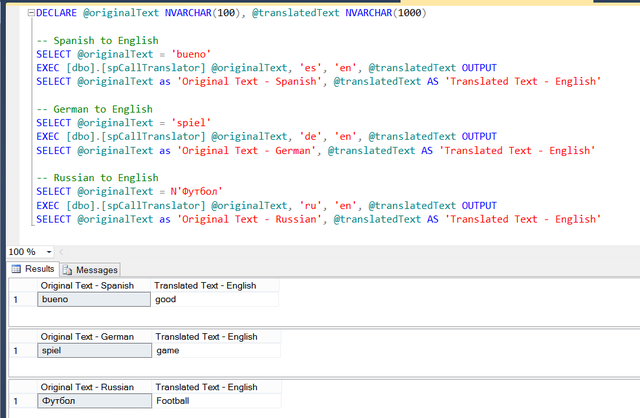640x418 pixels.
Task: Place cursor on '-- Russian to English' comment
Action: [x=97, y=178]
